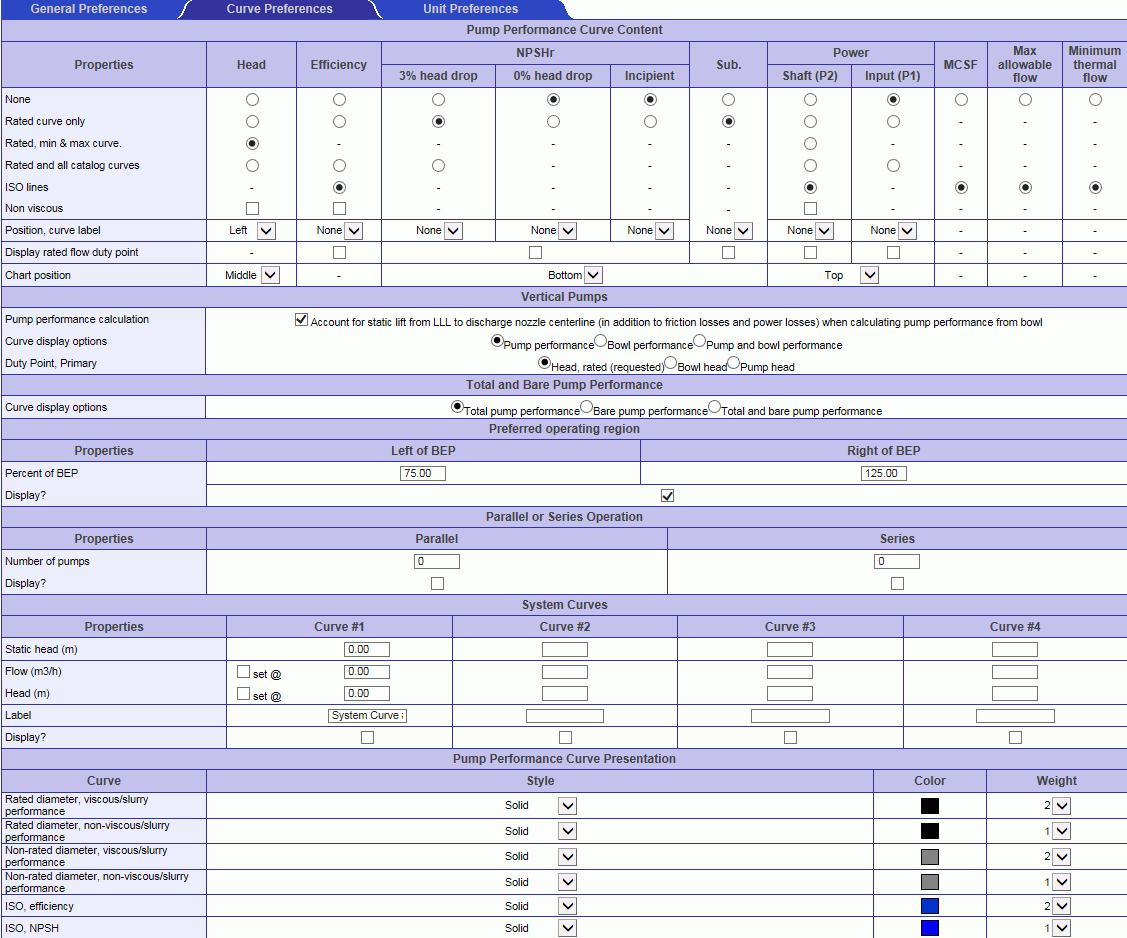
Task: Open Weight dropdown for ISO, NPSH
Action: click(1062, 929)
